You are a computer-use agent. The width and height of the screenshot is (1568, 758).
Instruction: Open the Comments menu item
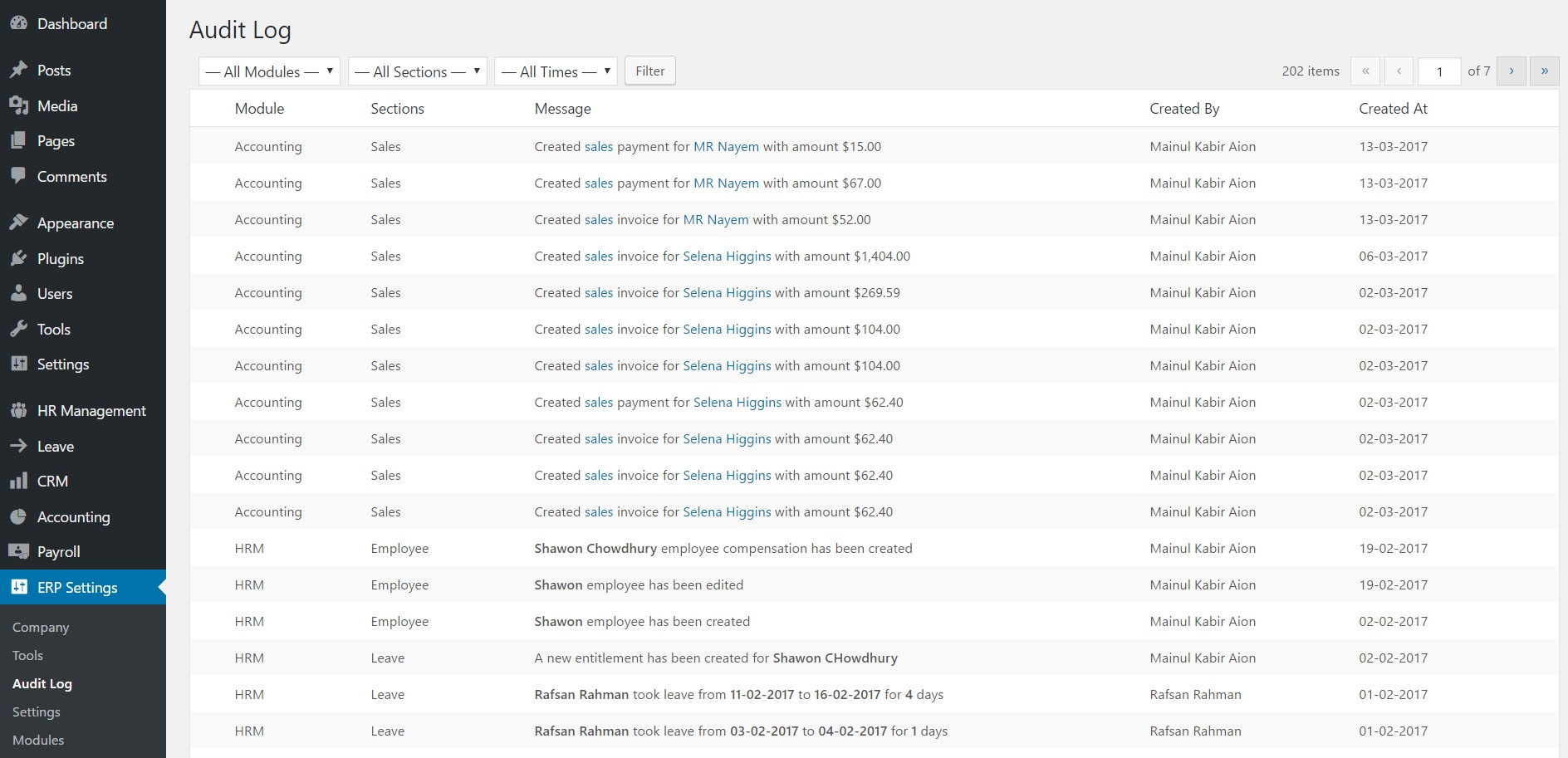click(x=83, y=176)
